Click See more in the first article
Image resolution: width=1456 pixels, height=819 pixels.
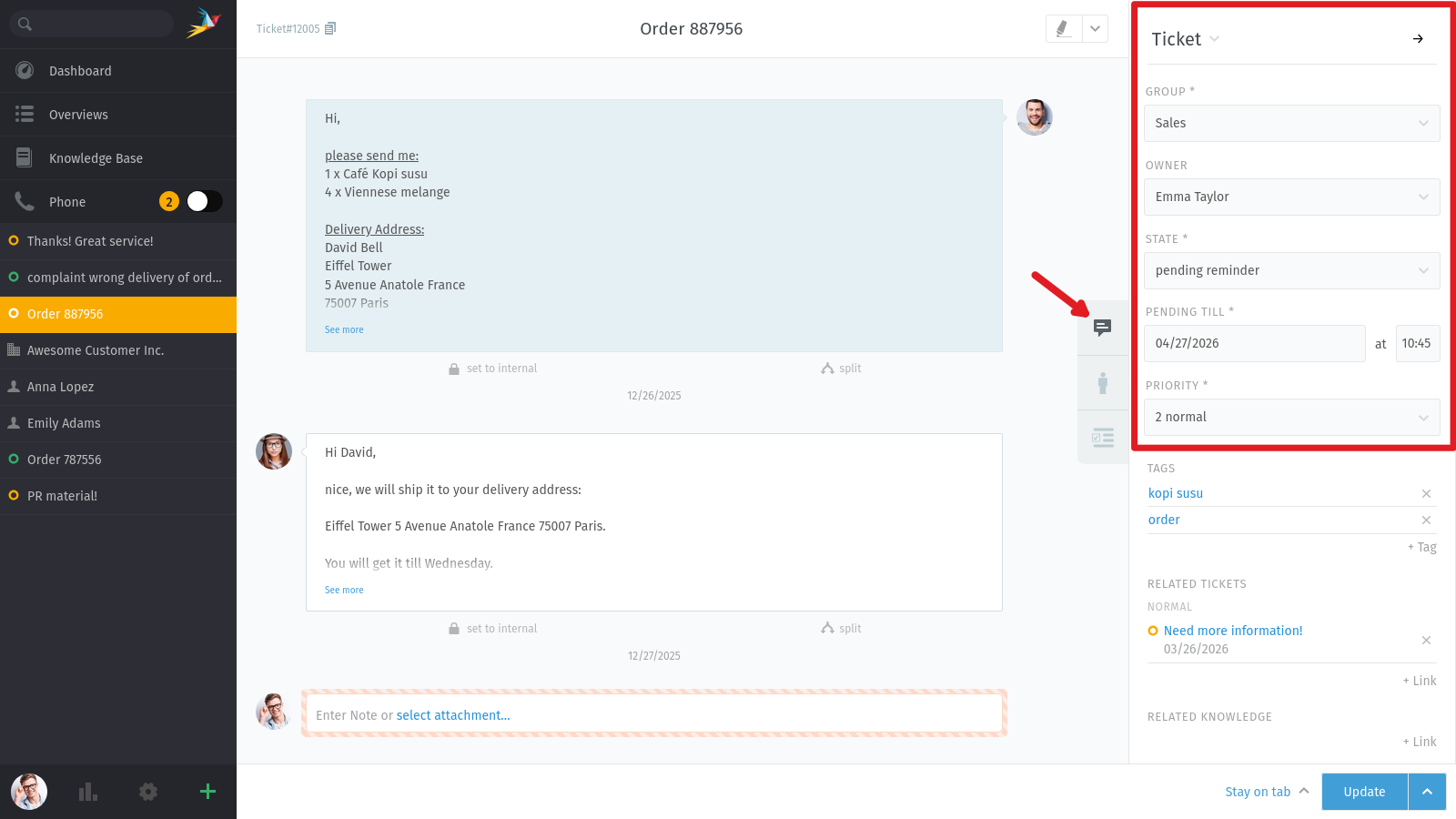(x=344, y=329)
